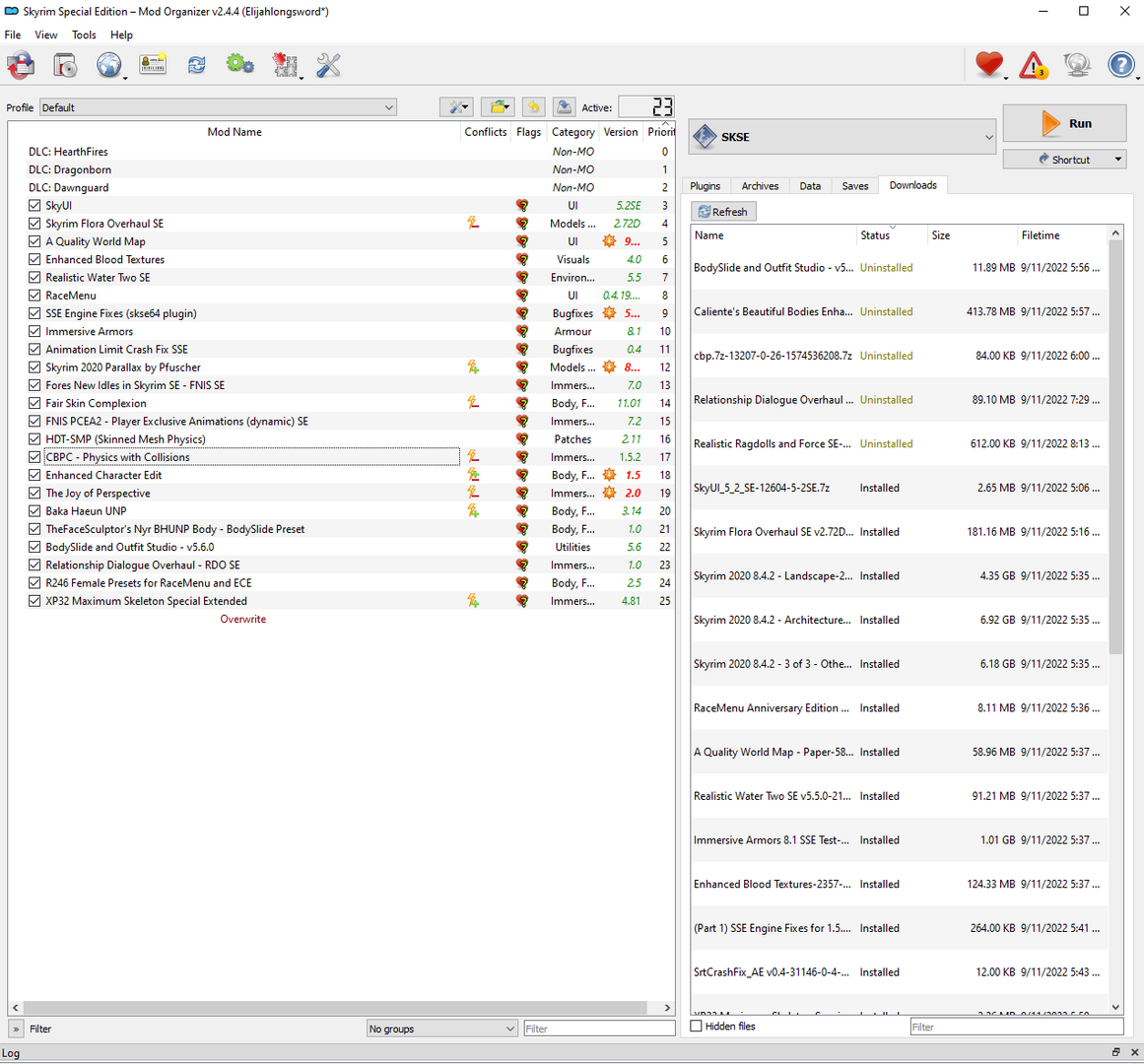Viewport: 1144px width, 1064px height.
Task: Switch to the Plugins tab
Action: click(x=705, y=186)
